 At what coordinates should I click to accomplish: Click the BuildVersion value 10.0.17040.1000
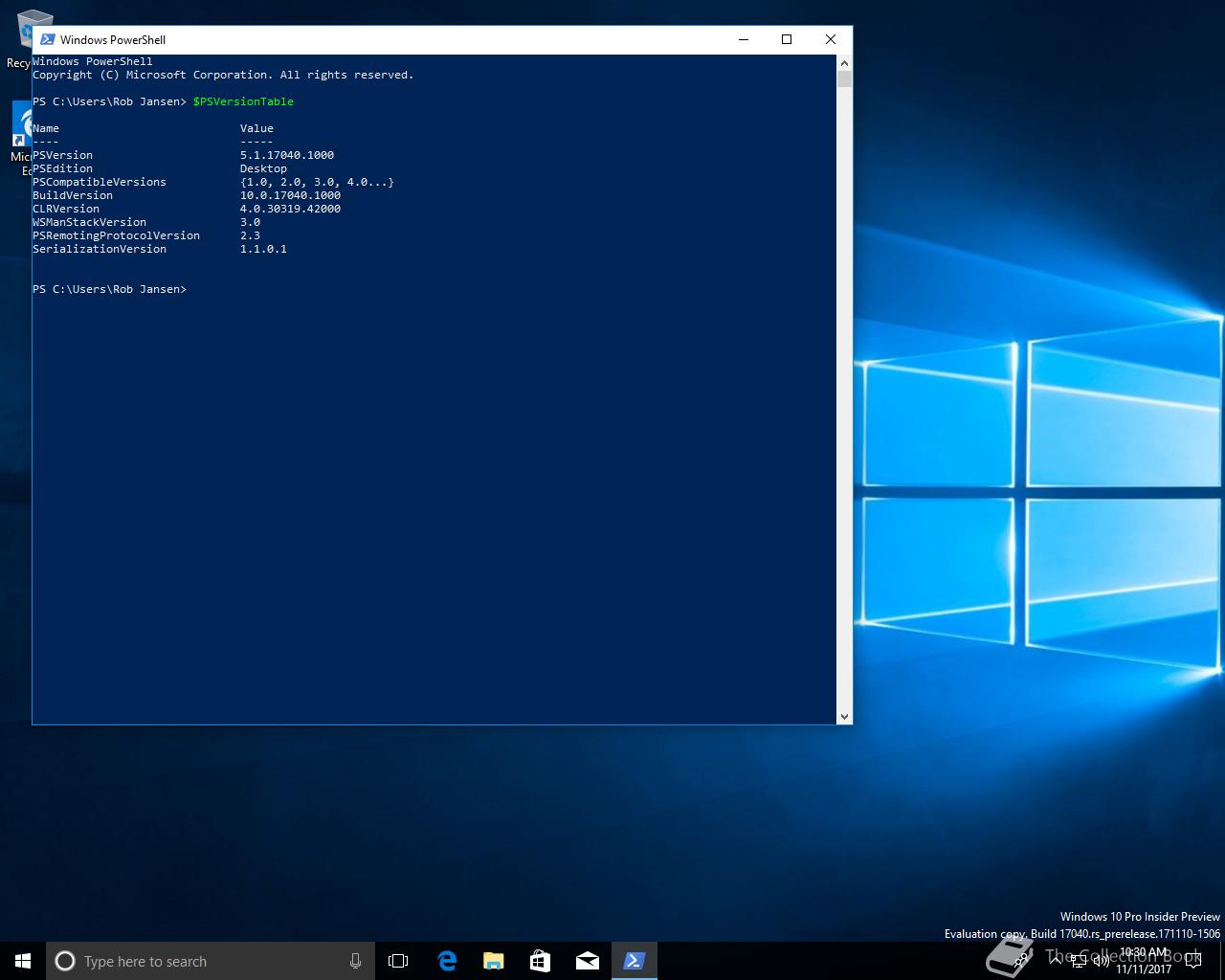(x=290, y=195)
